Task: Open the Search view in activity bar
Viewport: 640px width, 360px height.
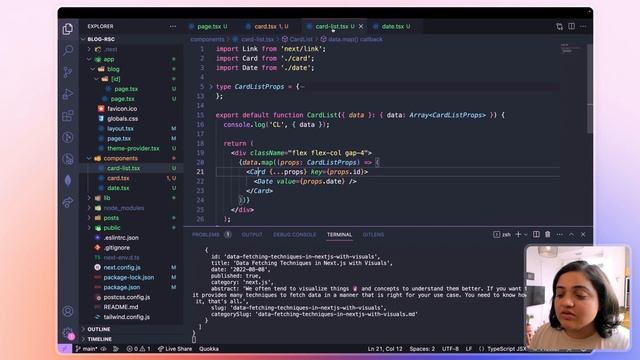Action: [68, 50]
